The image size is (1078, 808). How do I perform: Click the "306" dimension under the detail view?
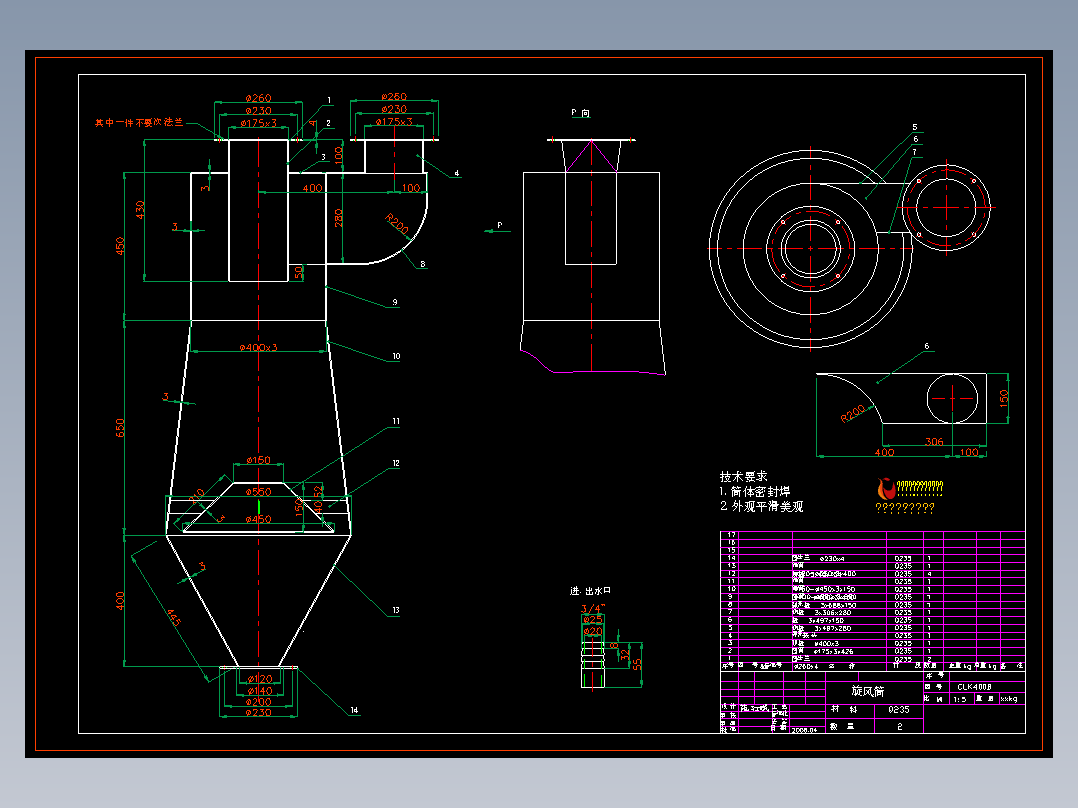click(x=934, y=441)
